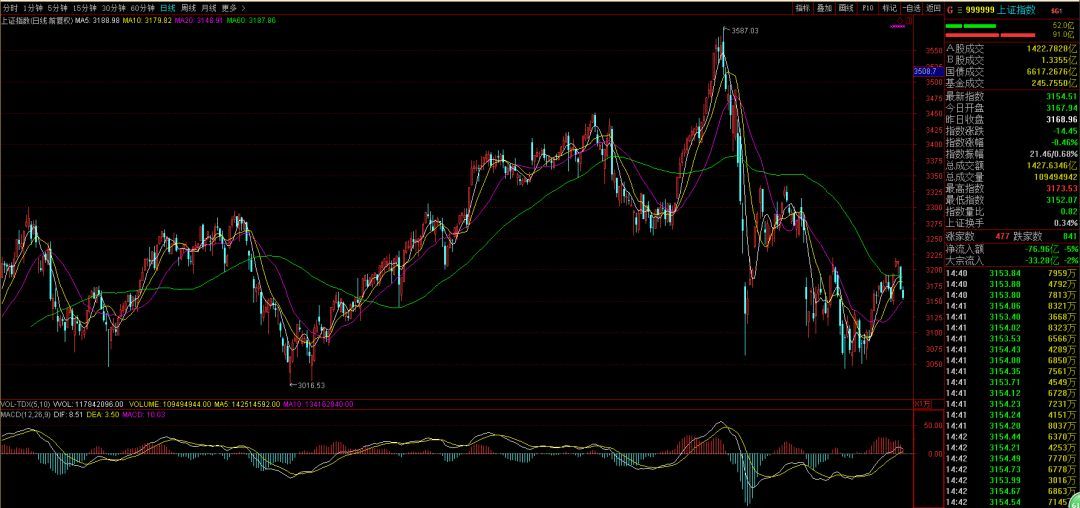1080x508 pixels.
Task: Open the 指标 indicator toolbar button
Action: click(x=802, y=8)
